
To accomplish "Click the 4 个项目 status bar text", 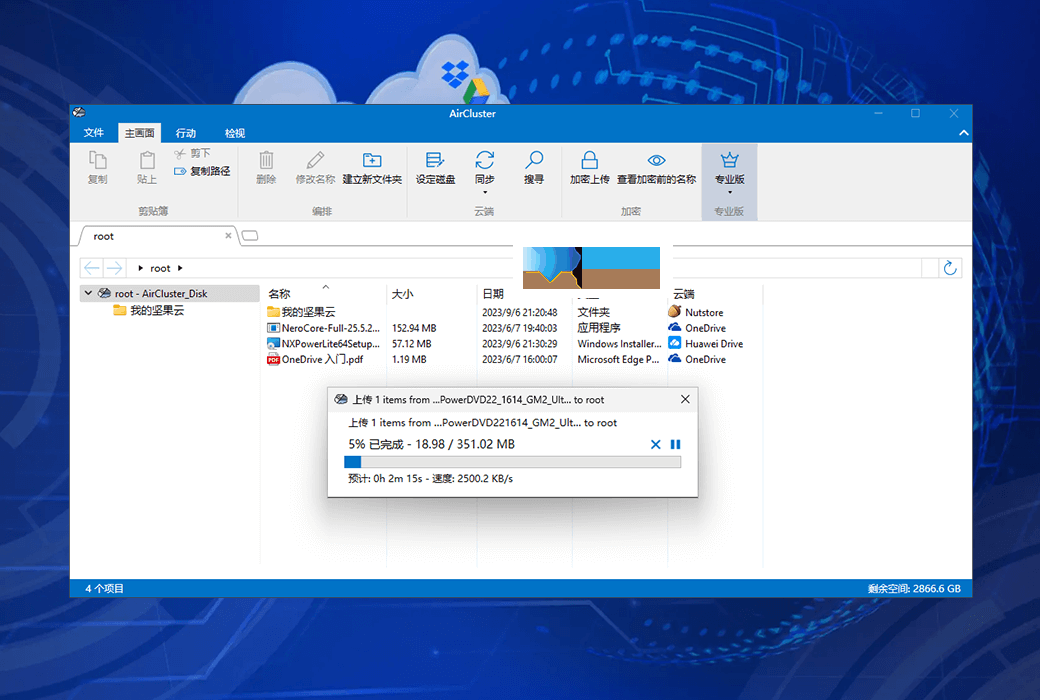I will 104,589.
